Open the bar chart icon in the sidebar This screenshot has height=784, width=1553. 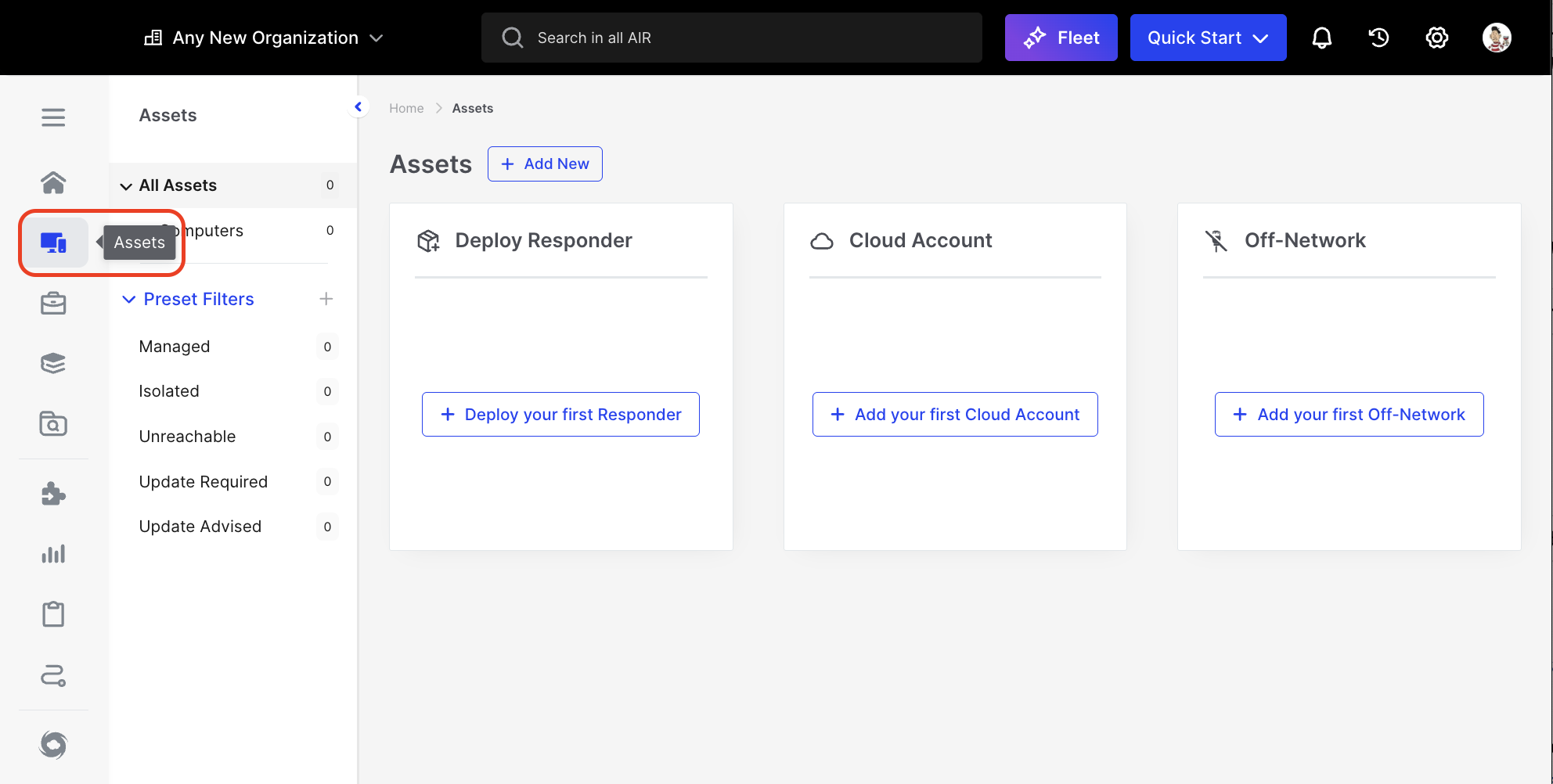pos(53,554)
